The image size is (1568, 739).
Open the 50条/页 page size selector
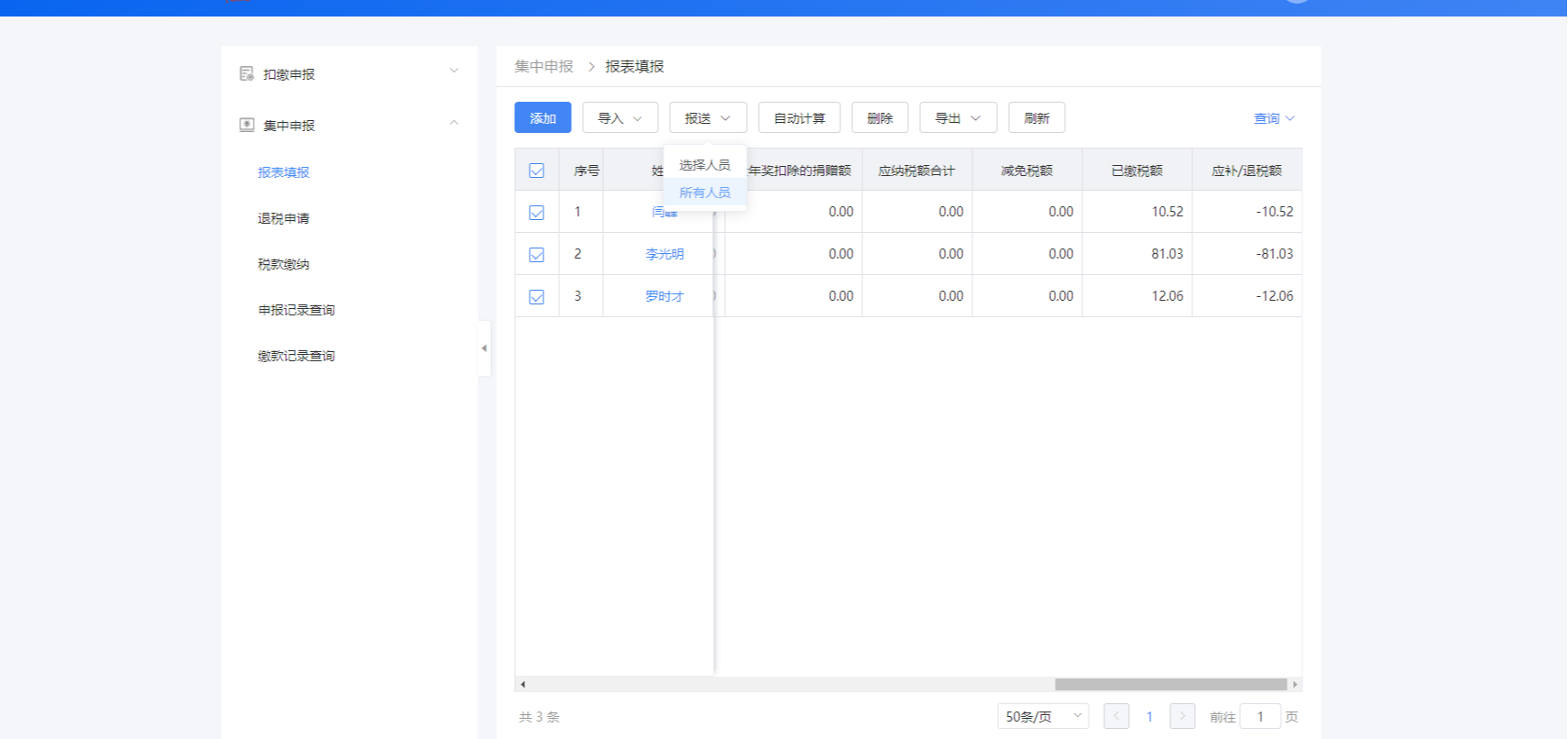pyautogui.click(x=1043, y=716)
